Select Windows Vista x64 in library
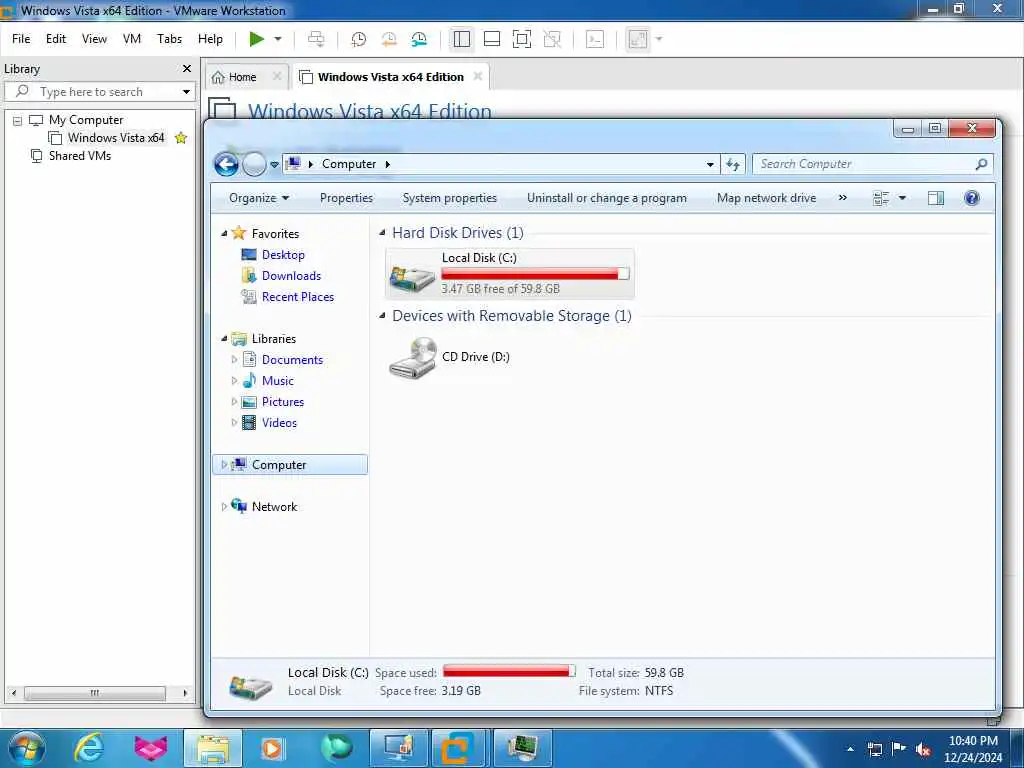Screen dimensions: 1024x768 point(116,138)
